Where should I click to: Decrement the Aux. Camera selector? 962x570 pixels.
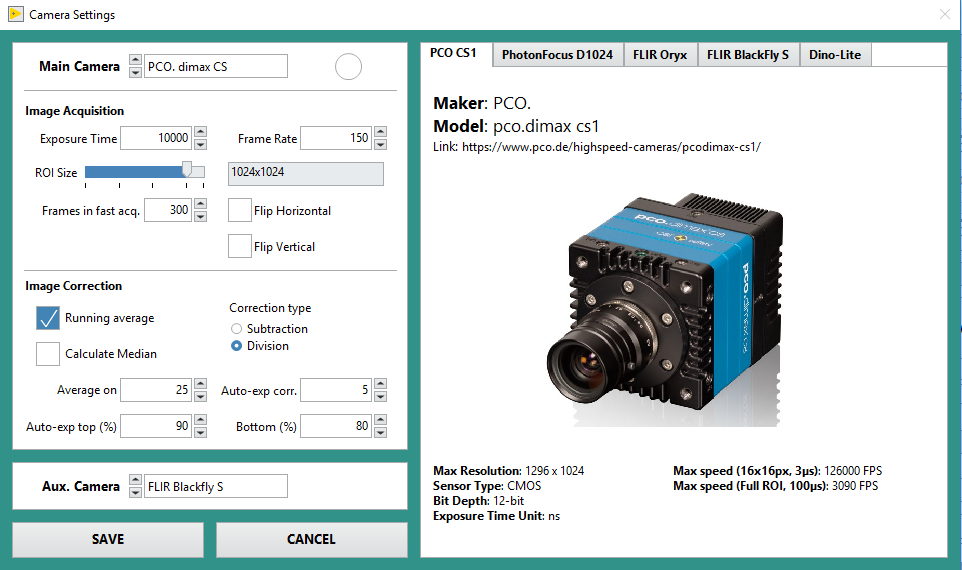(136, 492)
